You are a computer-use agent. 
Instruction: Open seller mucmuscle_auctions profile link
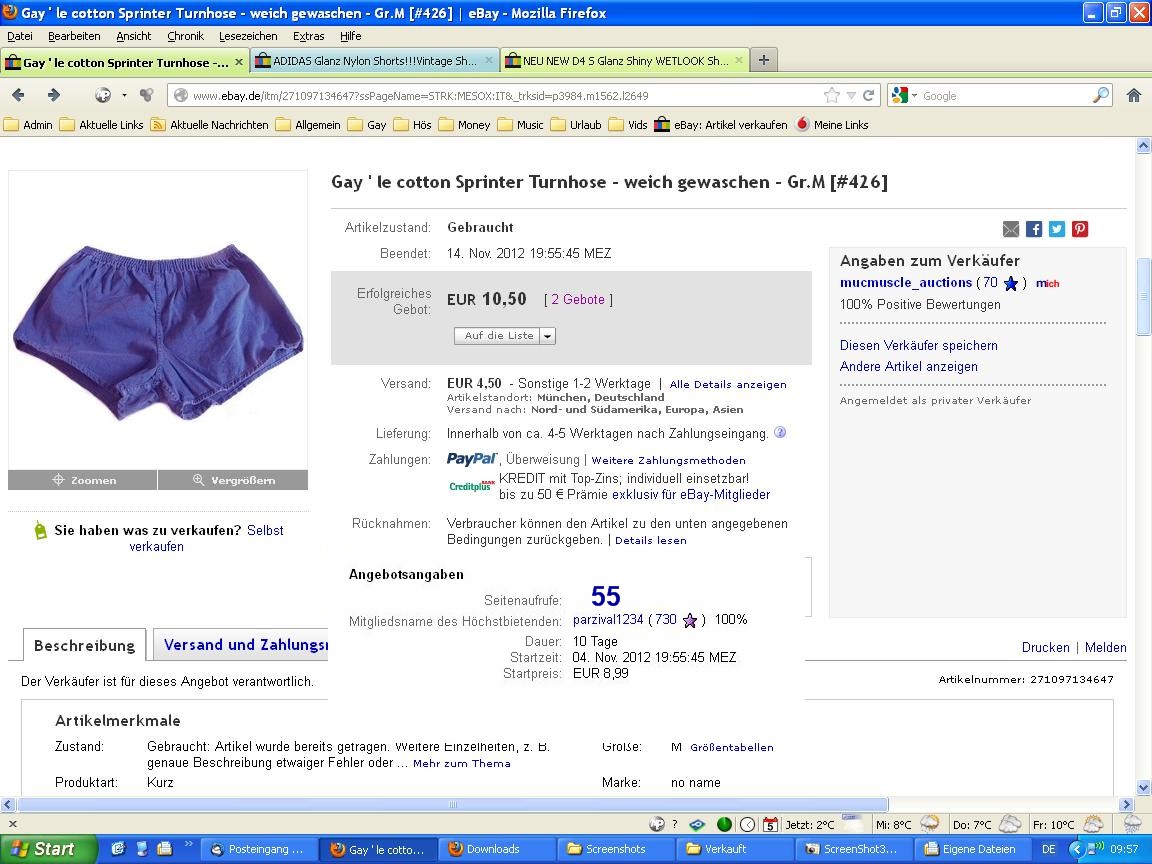905,283
